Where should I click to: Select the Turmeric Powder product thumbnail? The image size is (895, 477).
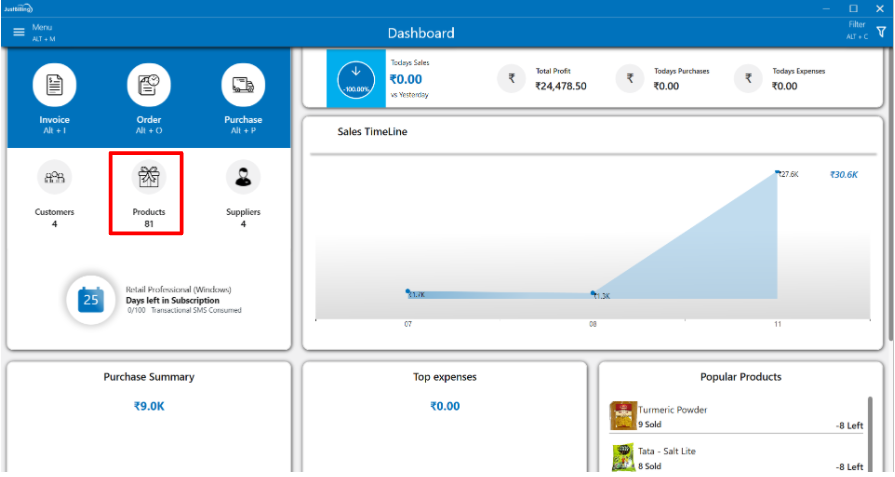click(623, 416)
